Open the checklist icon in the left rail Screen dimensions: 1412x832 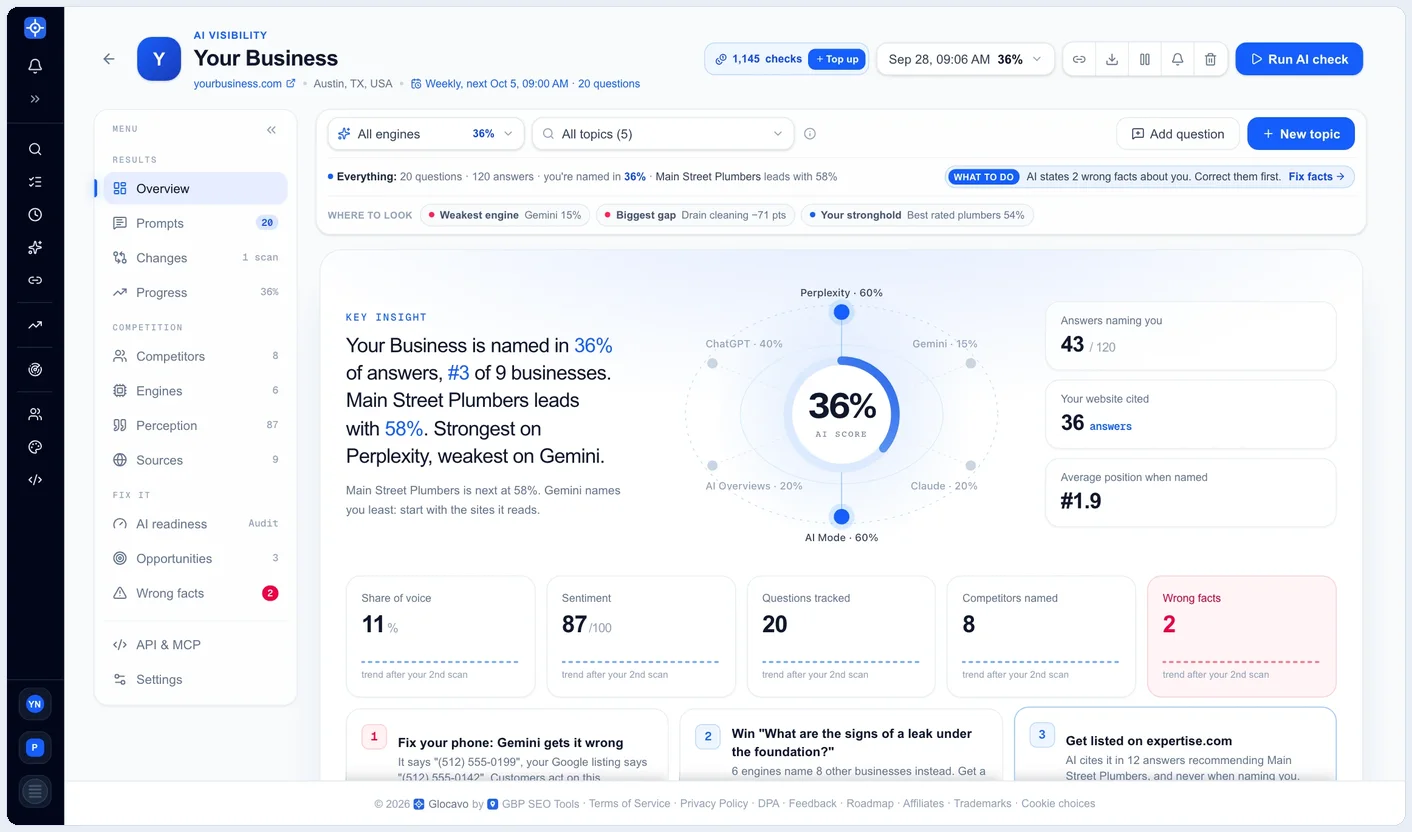(x=35, y=182)
